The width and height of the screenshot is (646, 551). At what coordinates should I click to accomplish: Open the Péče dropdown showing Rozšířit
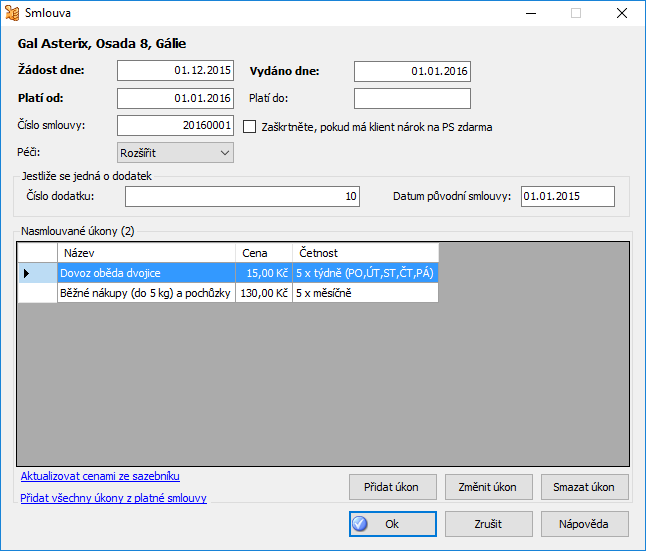175,153
